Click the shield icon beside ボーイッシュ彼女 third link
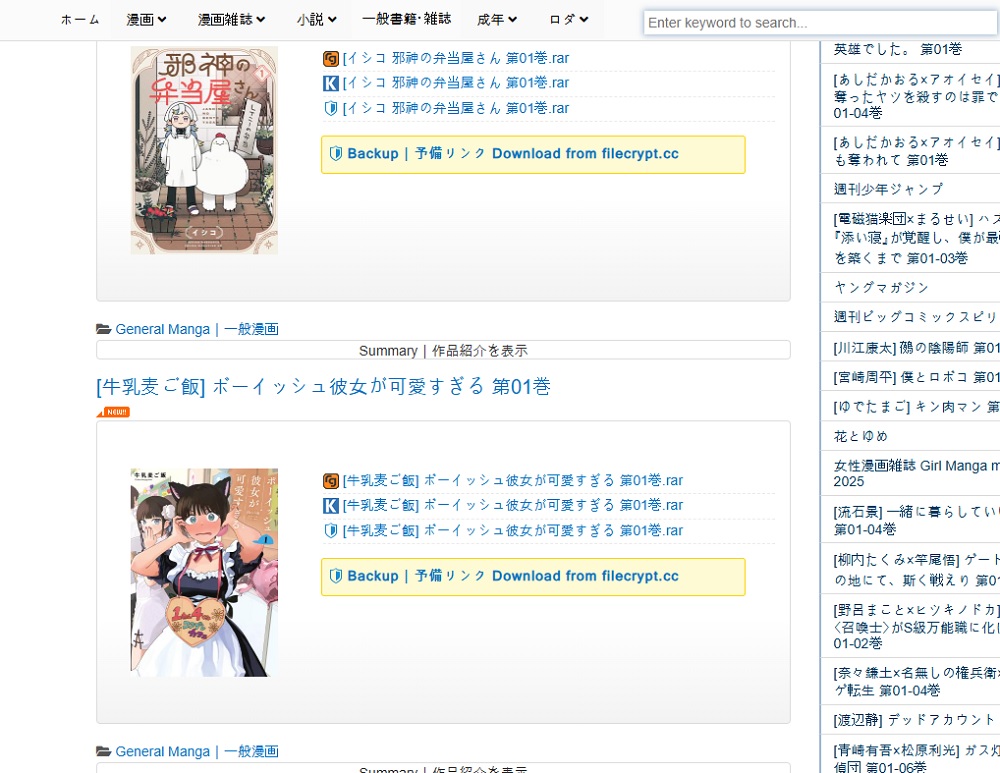1000x773 pixels. pos(331,531)
